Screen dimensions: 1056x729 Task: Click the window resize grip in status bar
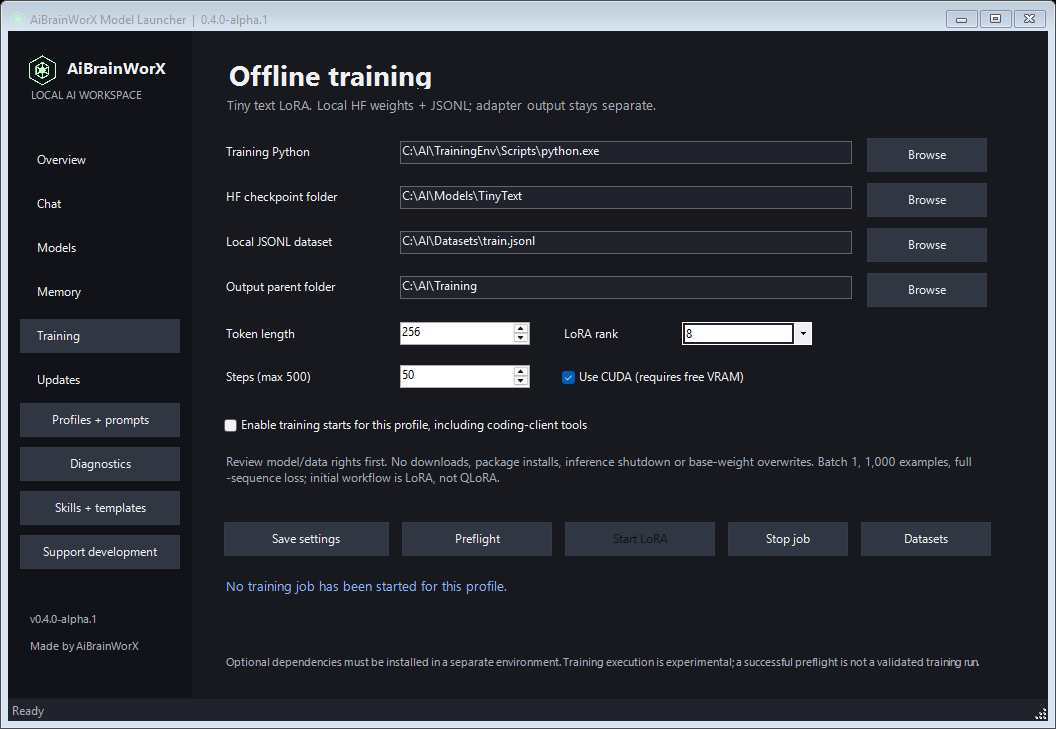1041,714
